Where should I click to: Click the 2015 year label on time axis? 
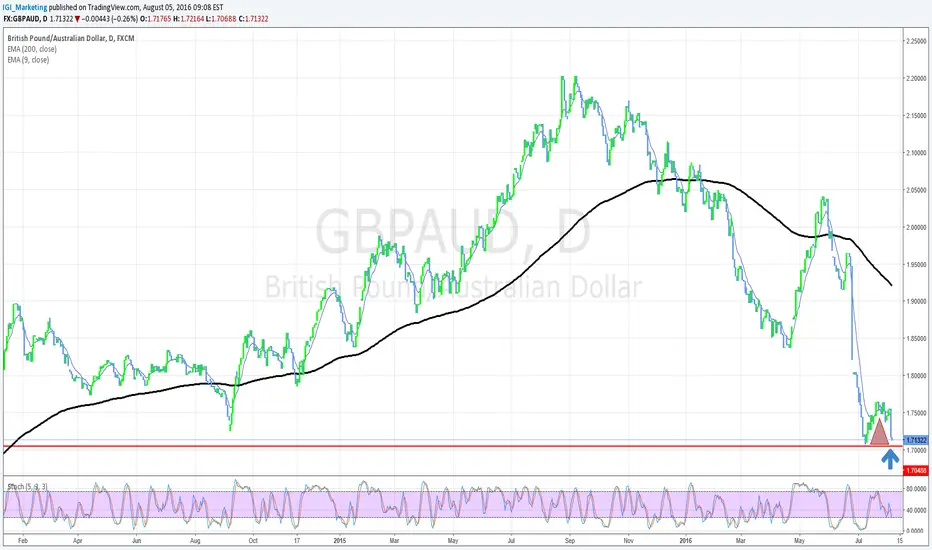coord(339,541)
